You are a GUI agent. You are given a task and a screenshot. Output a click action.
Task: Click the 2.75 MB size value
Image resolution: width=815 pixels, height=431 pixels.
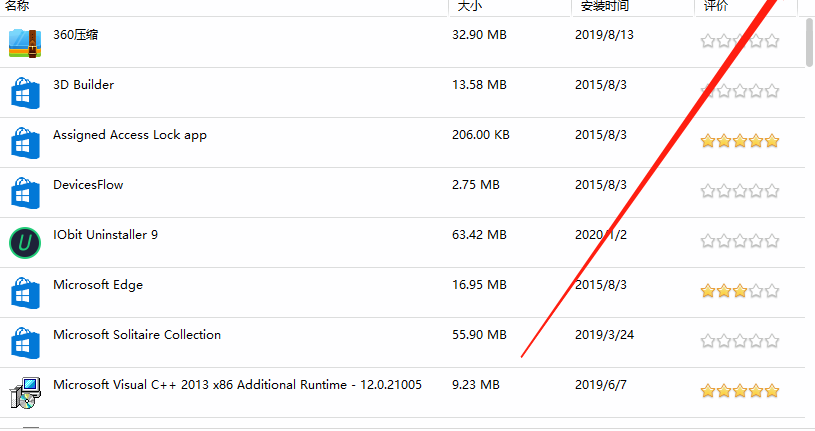[476, 185]
